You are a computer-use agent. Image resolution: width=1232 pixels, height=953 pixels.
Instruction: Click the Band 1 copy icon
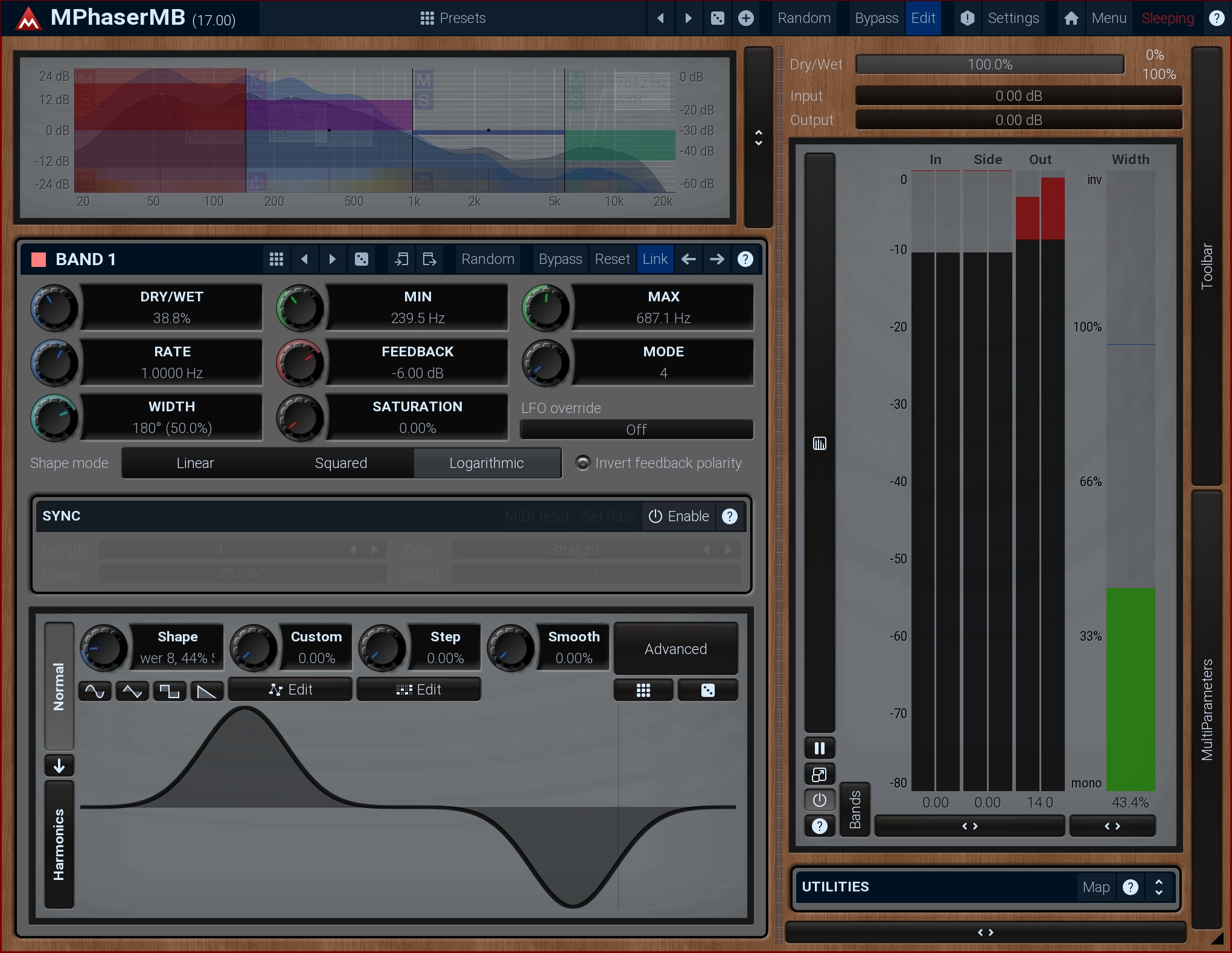(x=401, y=259)
